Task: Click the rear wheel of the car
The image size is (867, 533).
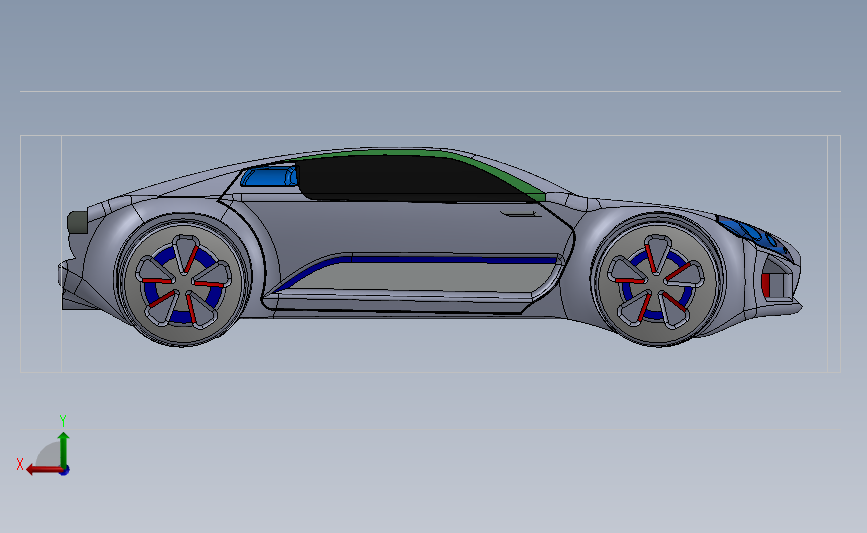Action: click(x=183, y=281)
